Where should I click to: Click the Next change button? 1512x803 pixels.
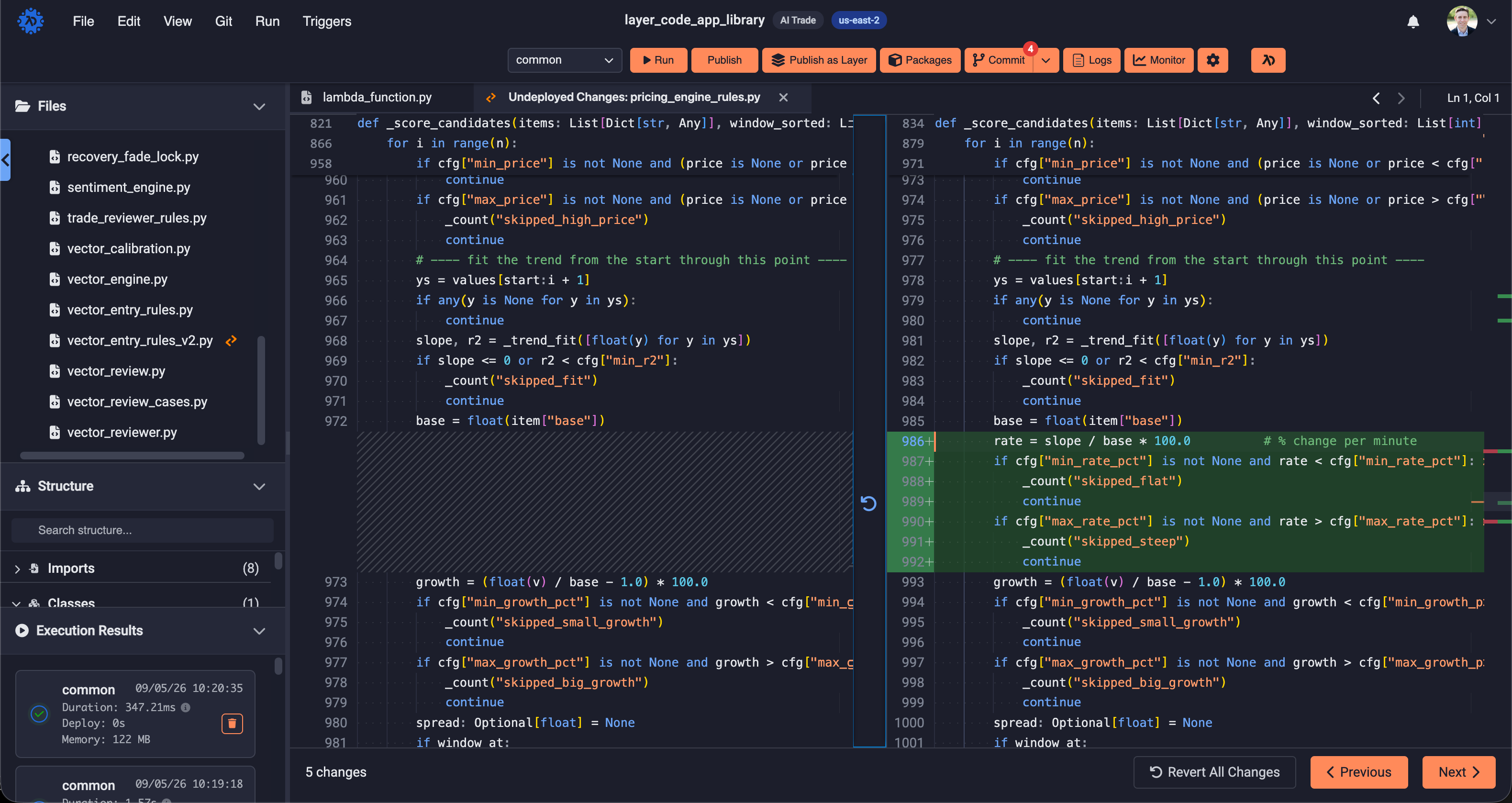(x=1458, y=772)
